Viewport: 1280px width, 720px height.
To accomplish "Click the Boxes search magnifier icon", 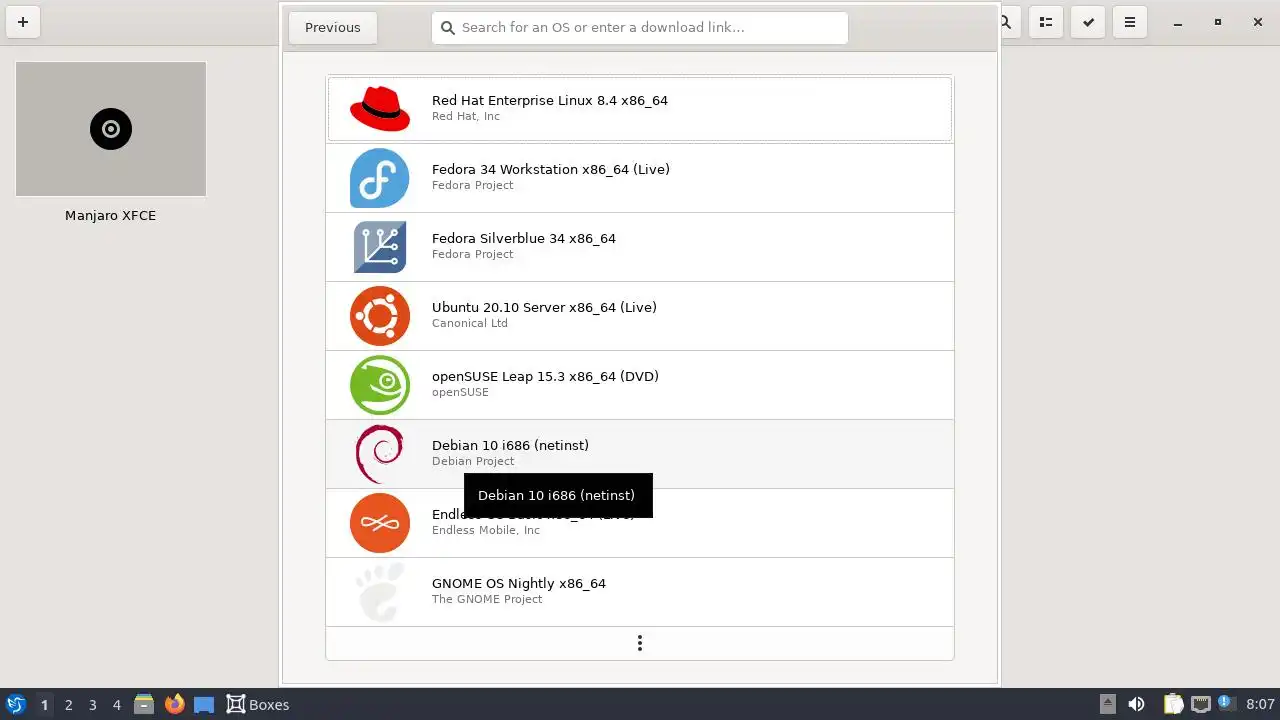I will tap(1005, 22).
